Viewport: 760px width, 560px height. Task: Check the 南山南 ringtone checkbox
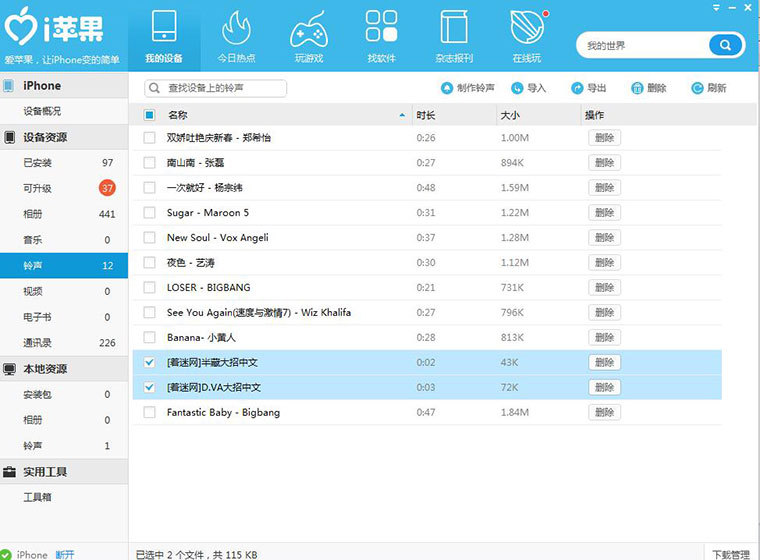[149, 162]
